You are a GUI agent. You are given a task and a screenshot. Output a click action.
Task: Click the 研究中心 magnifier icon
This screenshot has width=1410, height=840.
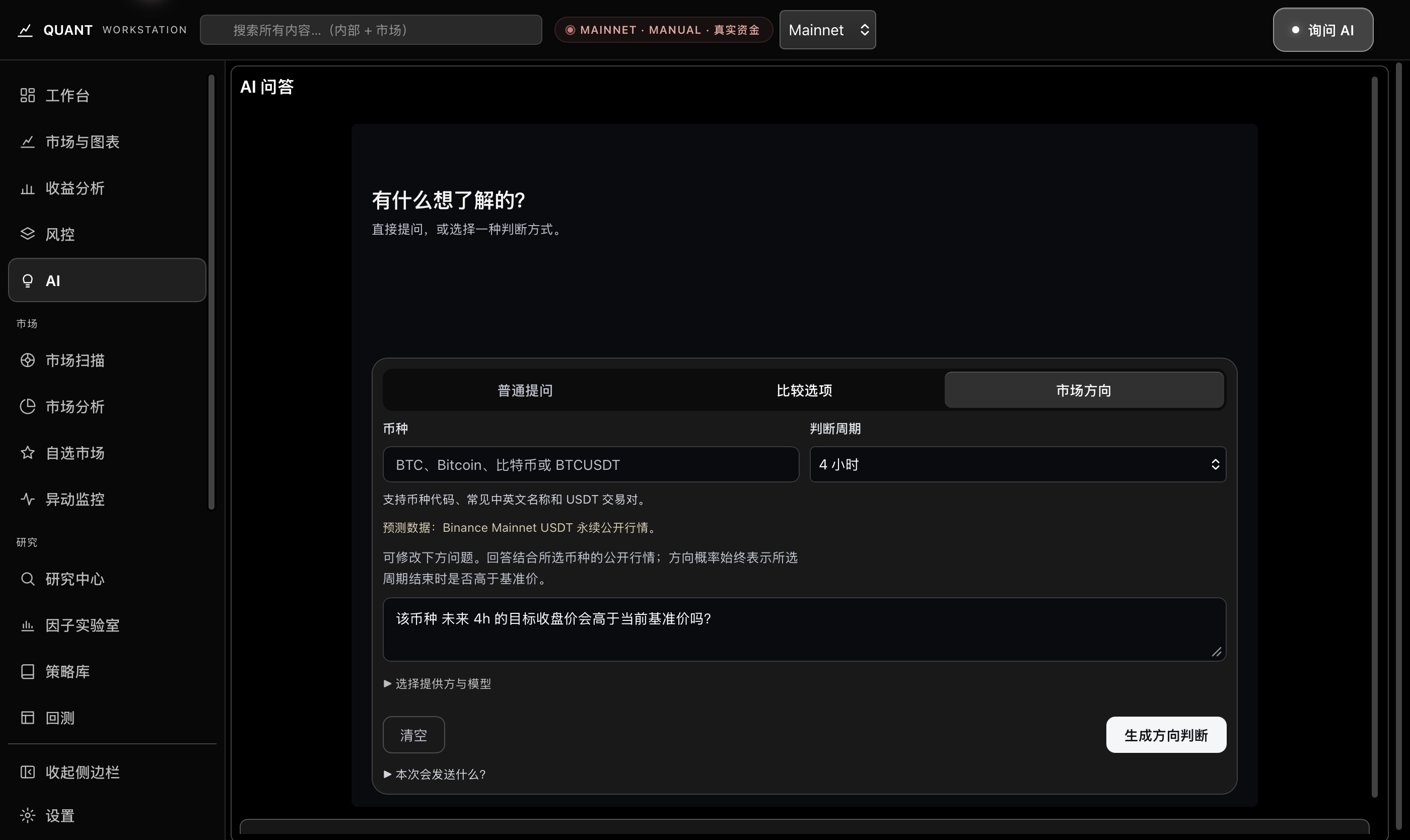coord(27,579)
